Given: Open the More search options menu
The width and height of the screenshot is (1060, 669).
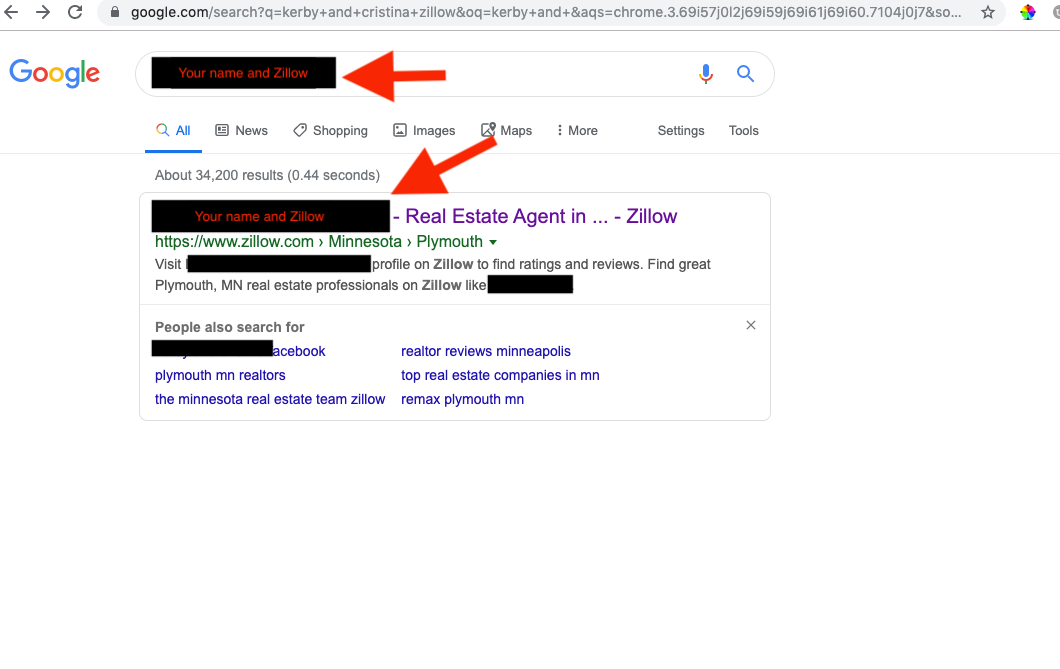Looking at the screenshot, I should pos(577,130).
